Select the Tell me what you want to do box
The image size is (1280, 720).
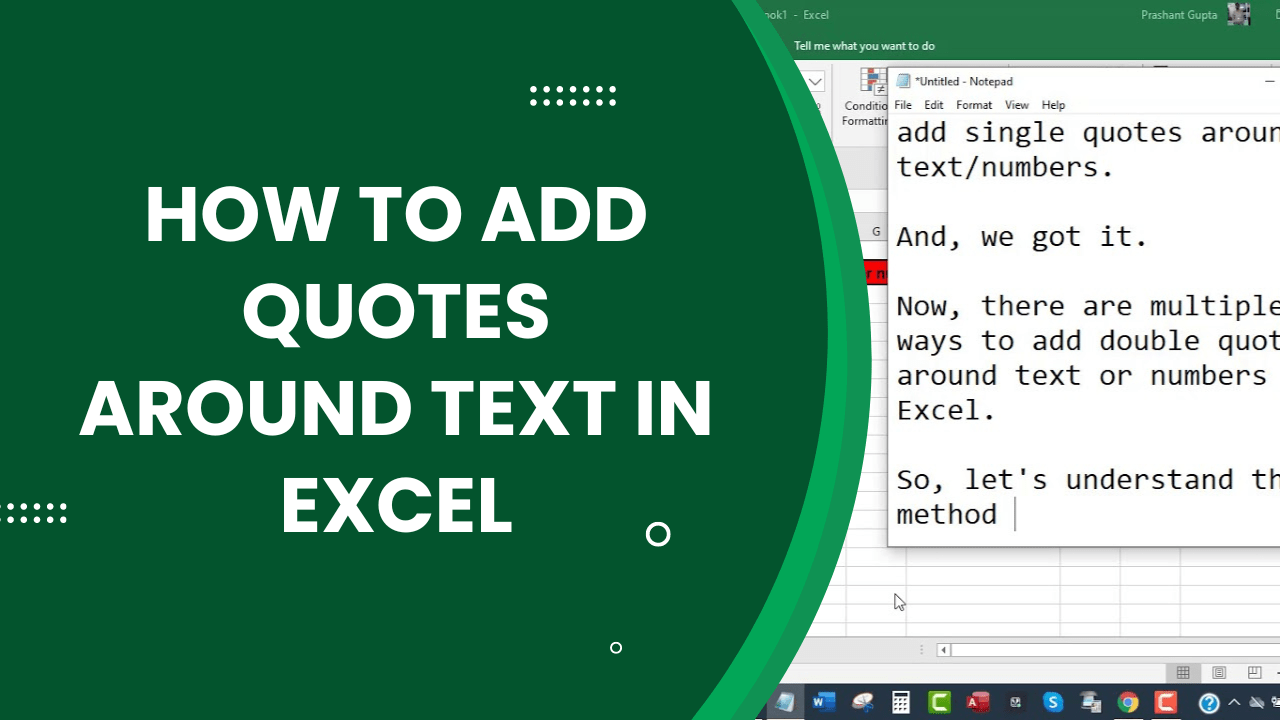(864, 46)
